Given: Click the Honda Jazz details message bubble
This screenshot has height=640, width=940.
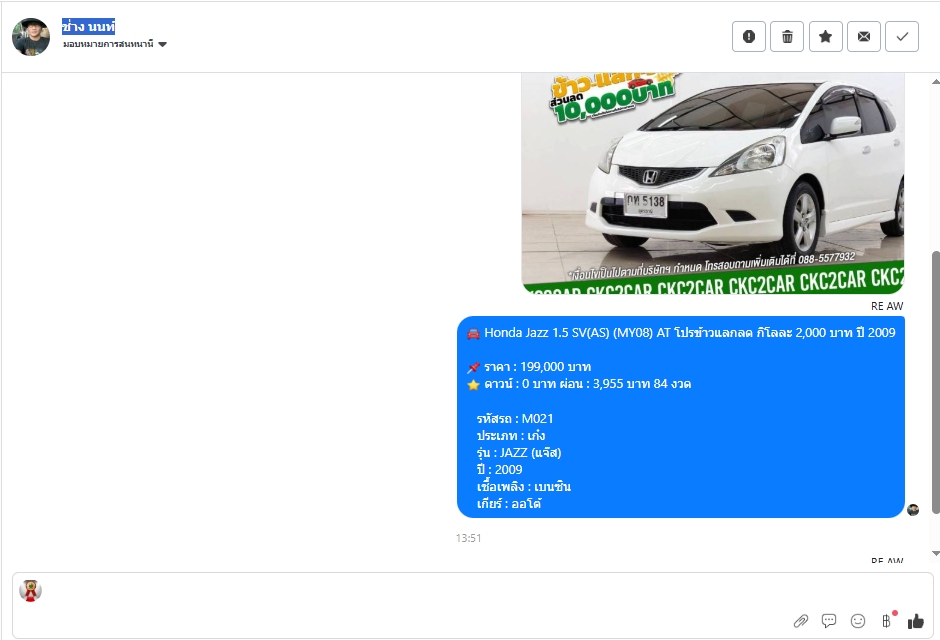Looking at the screenshot, I should [x=680, y=416].
